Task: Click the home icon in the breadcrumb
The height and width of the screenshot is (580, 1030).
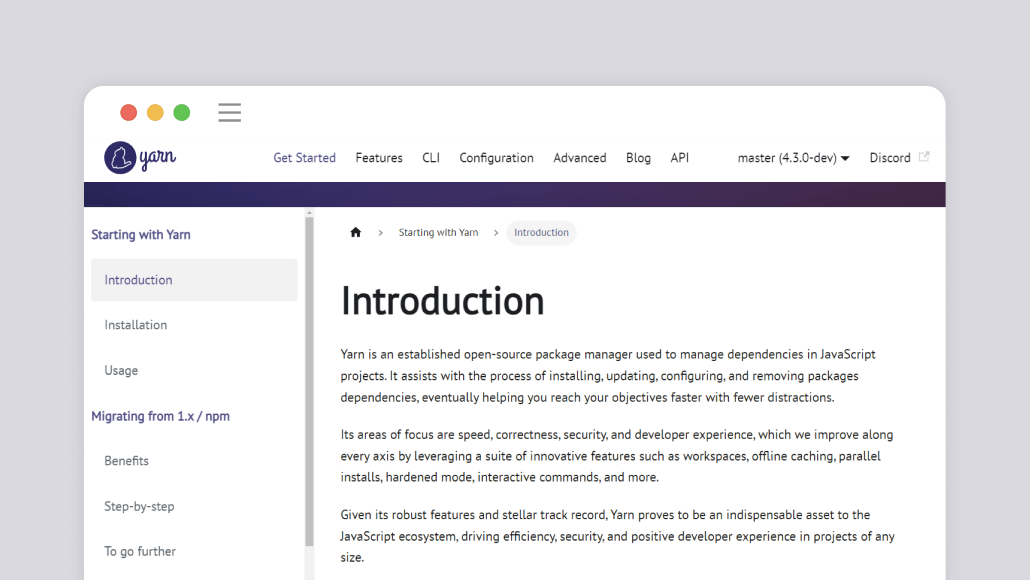Action: click(x=355, y=233)
